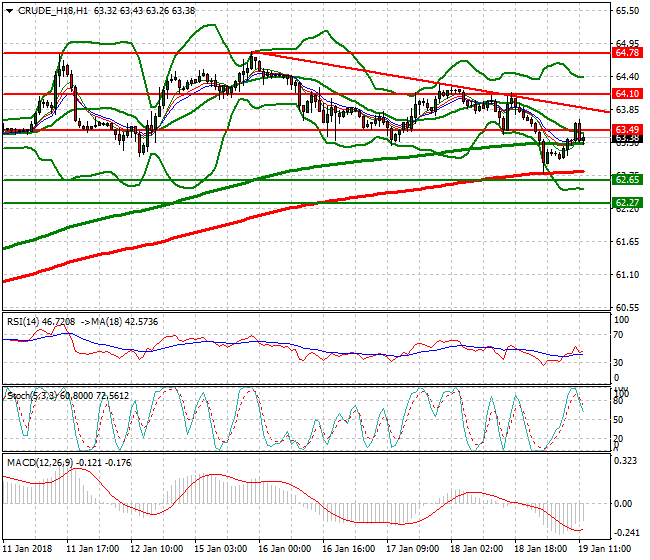
Task: Click the 50 level on Stochastic scale
Action: coord(618,420)
